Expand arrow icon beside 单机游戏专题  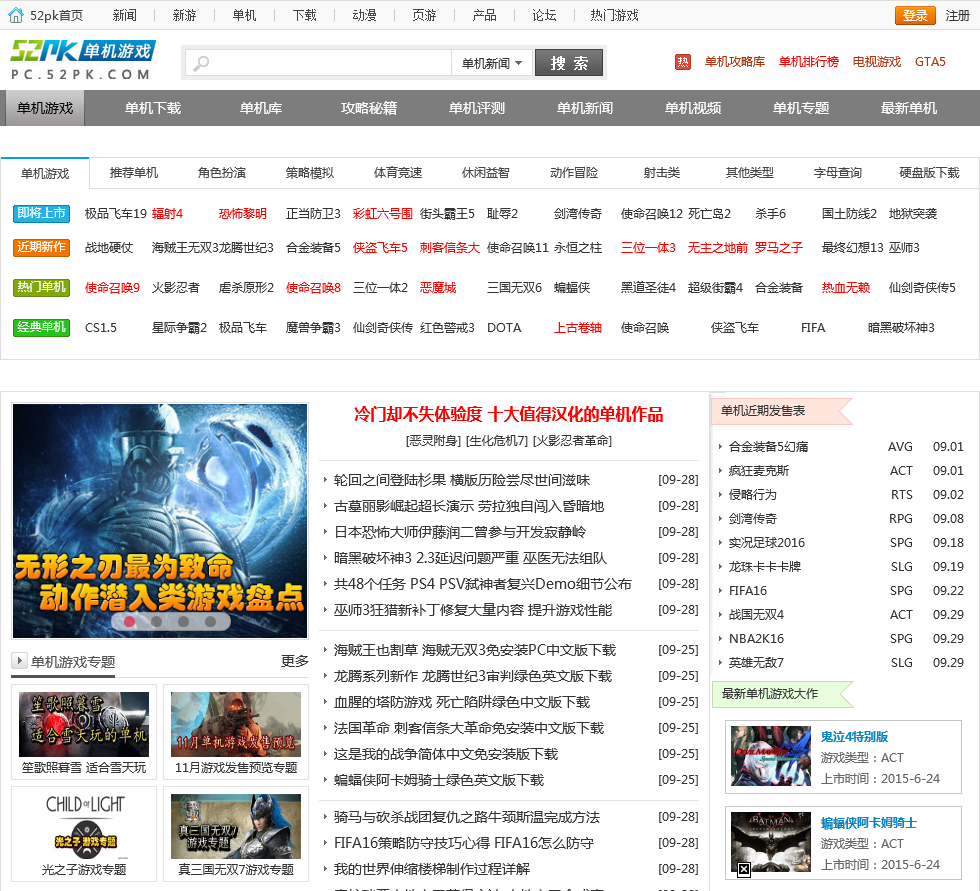pyautogui.click(x=19, y=660)
